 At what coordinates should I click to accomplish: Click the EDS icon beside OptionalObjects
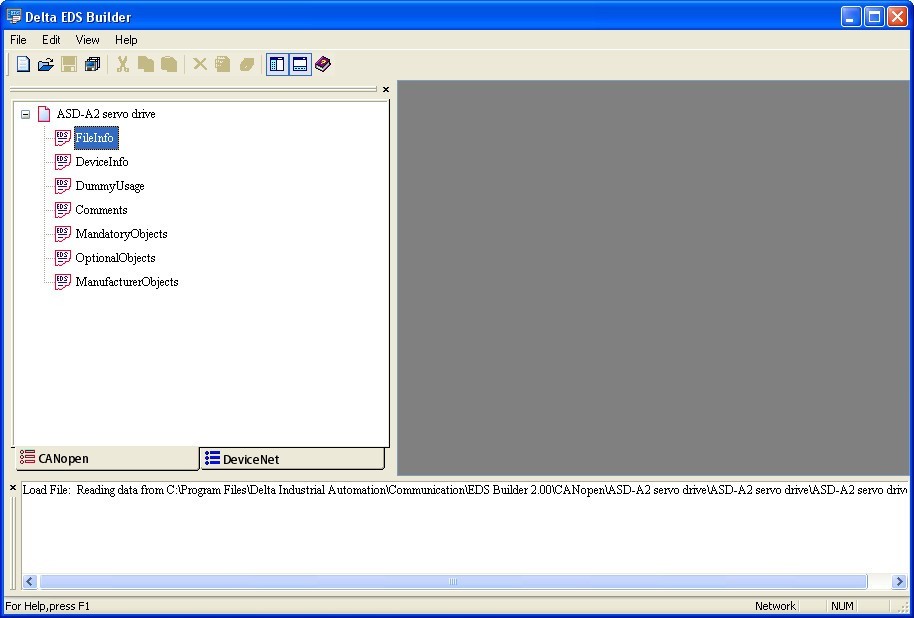[x=63, y=258]
